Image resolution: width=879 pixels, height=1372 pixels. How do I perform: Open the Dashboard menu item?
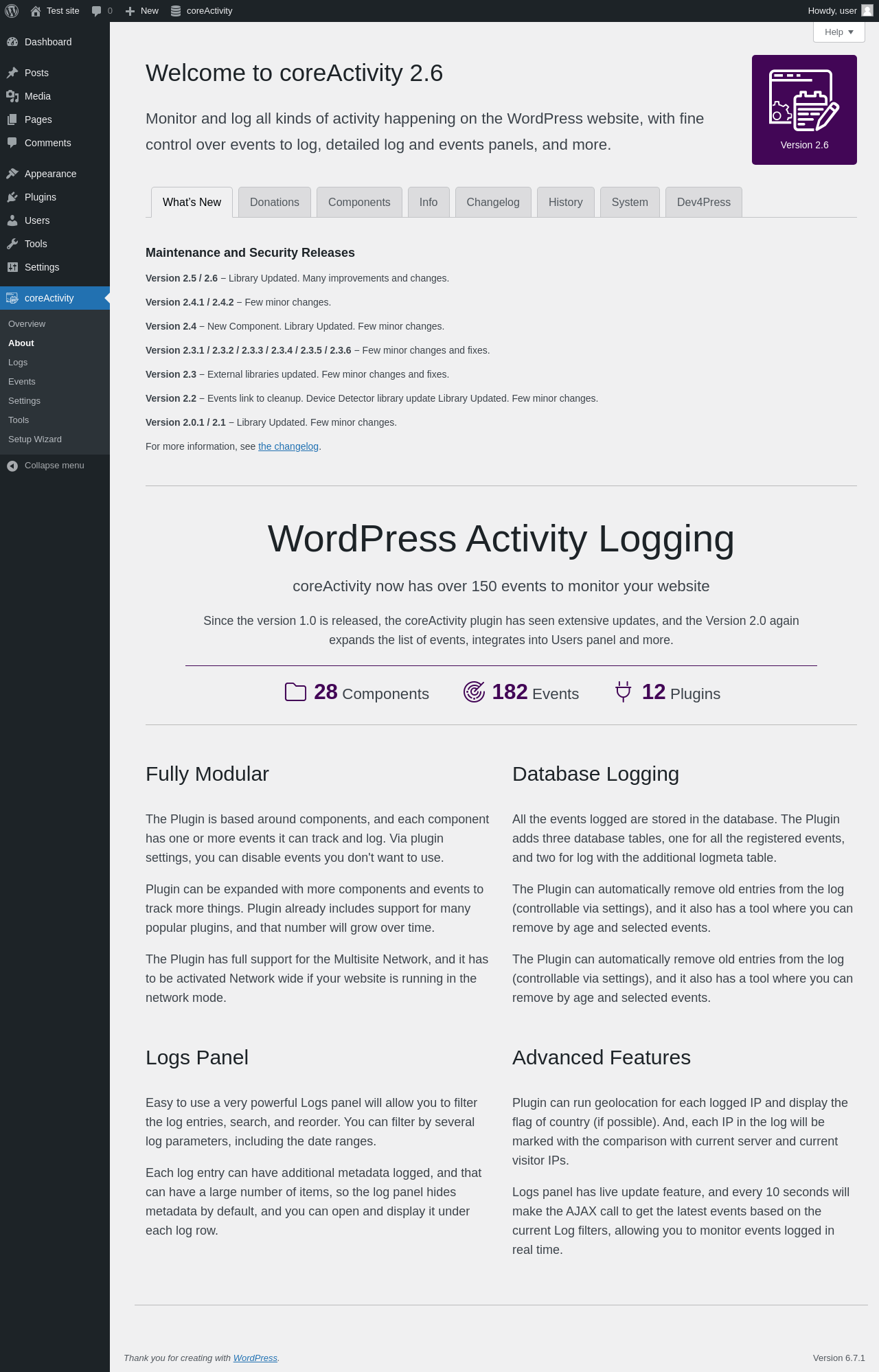[x=48, y=42]
